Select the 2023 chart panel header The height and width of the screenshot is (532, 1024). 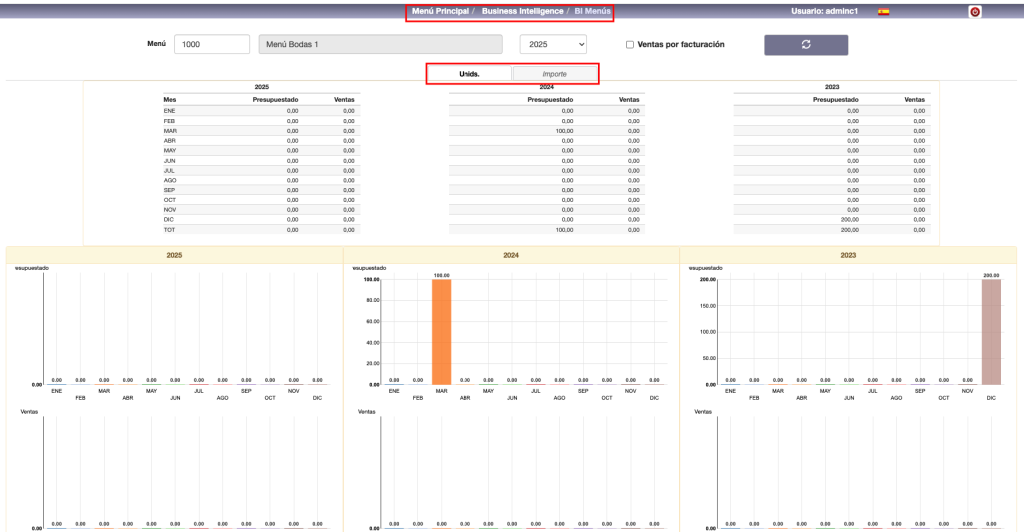(x=848, y=255)
